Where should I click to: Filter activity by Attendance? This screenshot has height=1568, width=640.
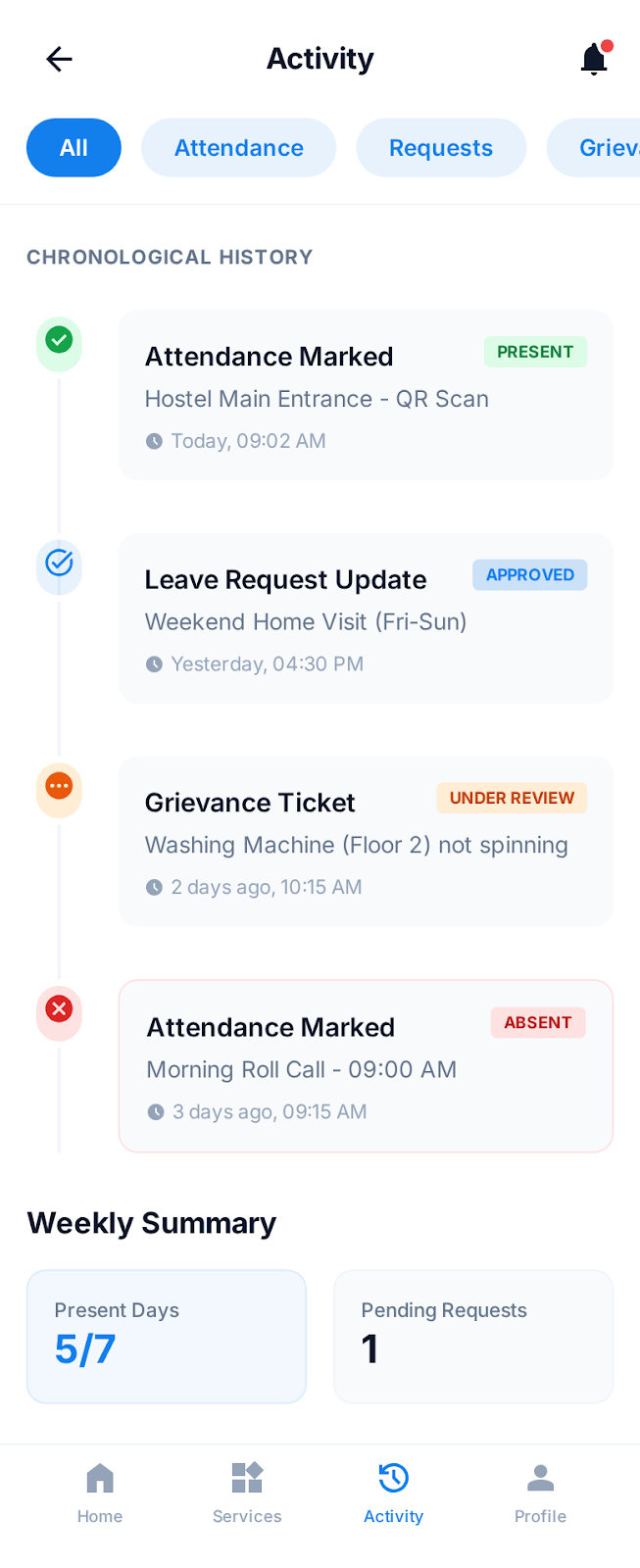pos(238,148)
